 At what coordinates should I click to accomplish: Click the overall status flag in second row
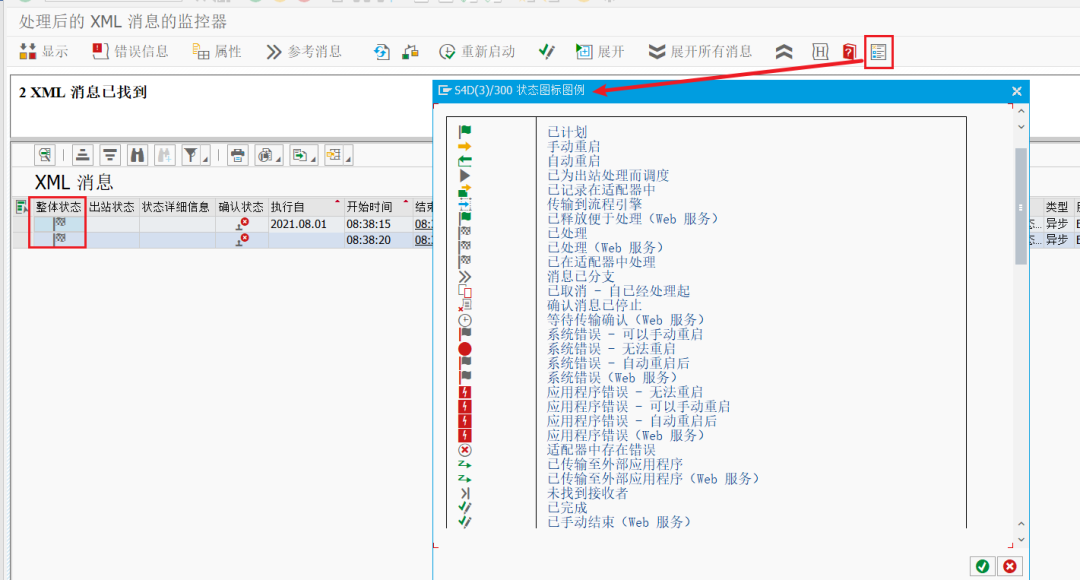(x=59, y=239)
